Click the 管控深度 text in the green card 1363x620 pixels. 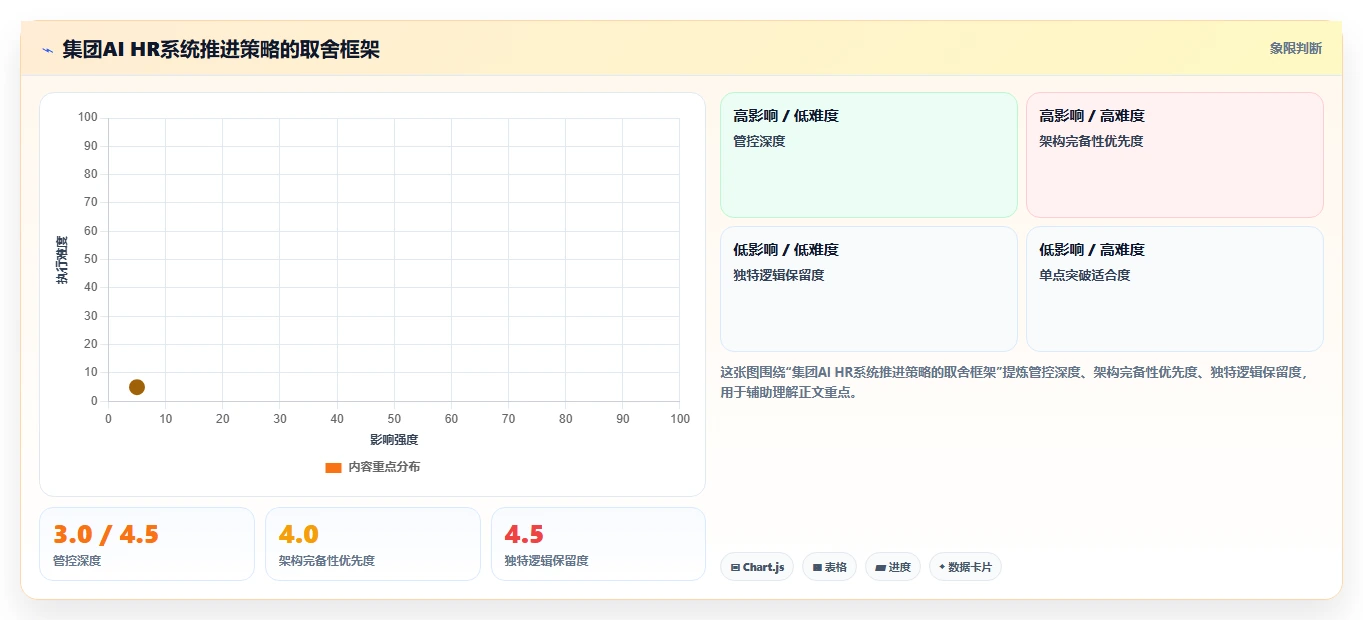(x=759, y=141)
